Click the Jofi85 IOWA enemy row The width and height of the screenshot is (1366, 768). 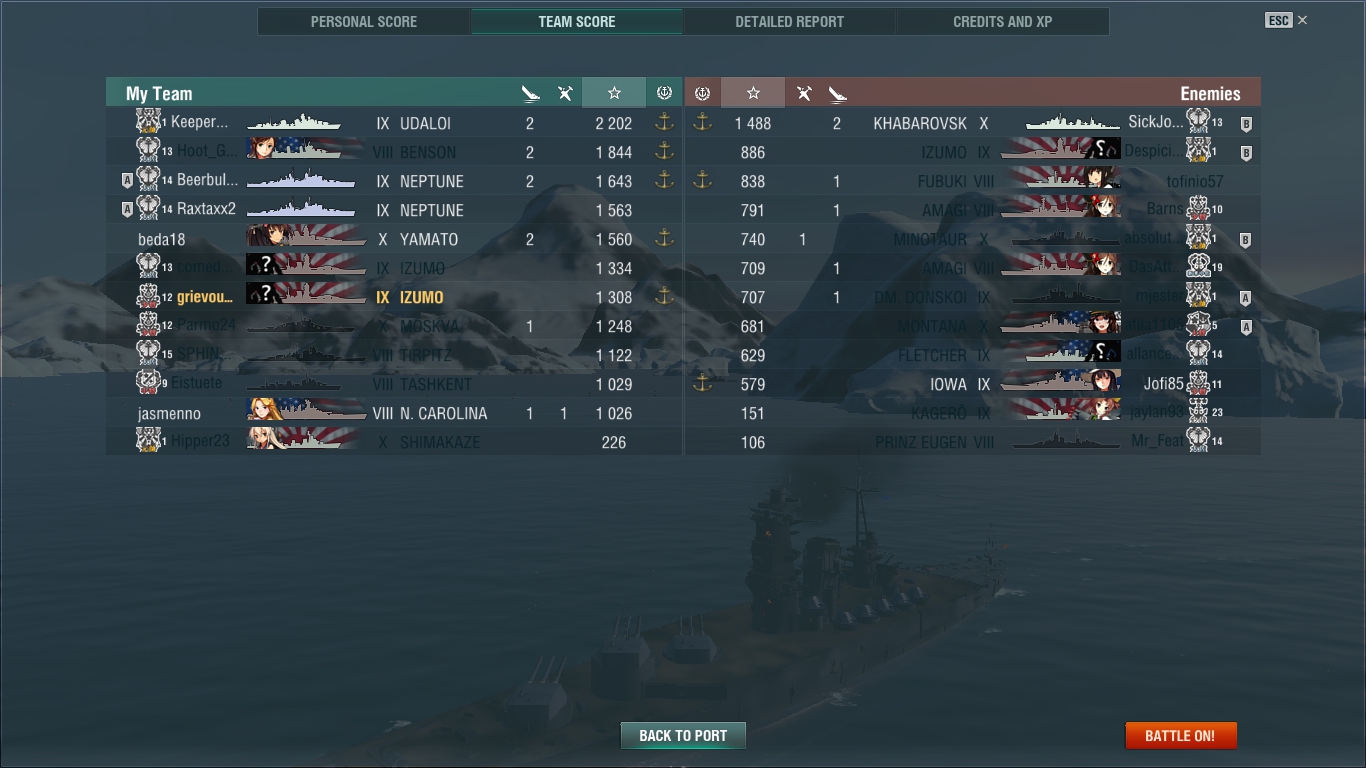click(972, 384)
